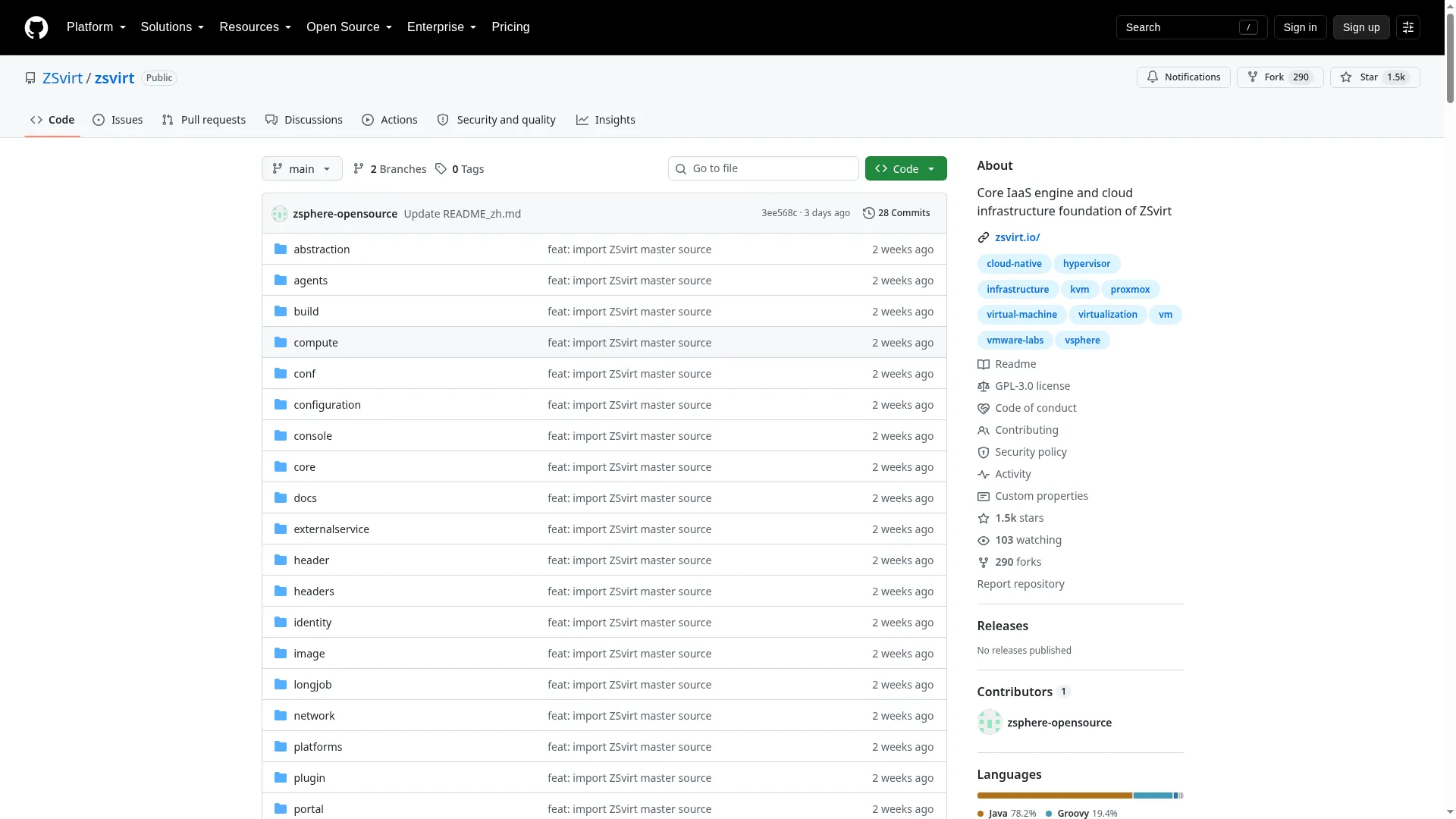The width and height of the screenshot is (1456, 819).
Task: Switch to the Issues tab
Action: pos(118,120)
